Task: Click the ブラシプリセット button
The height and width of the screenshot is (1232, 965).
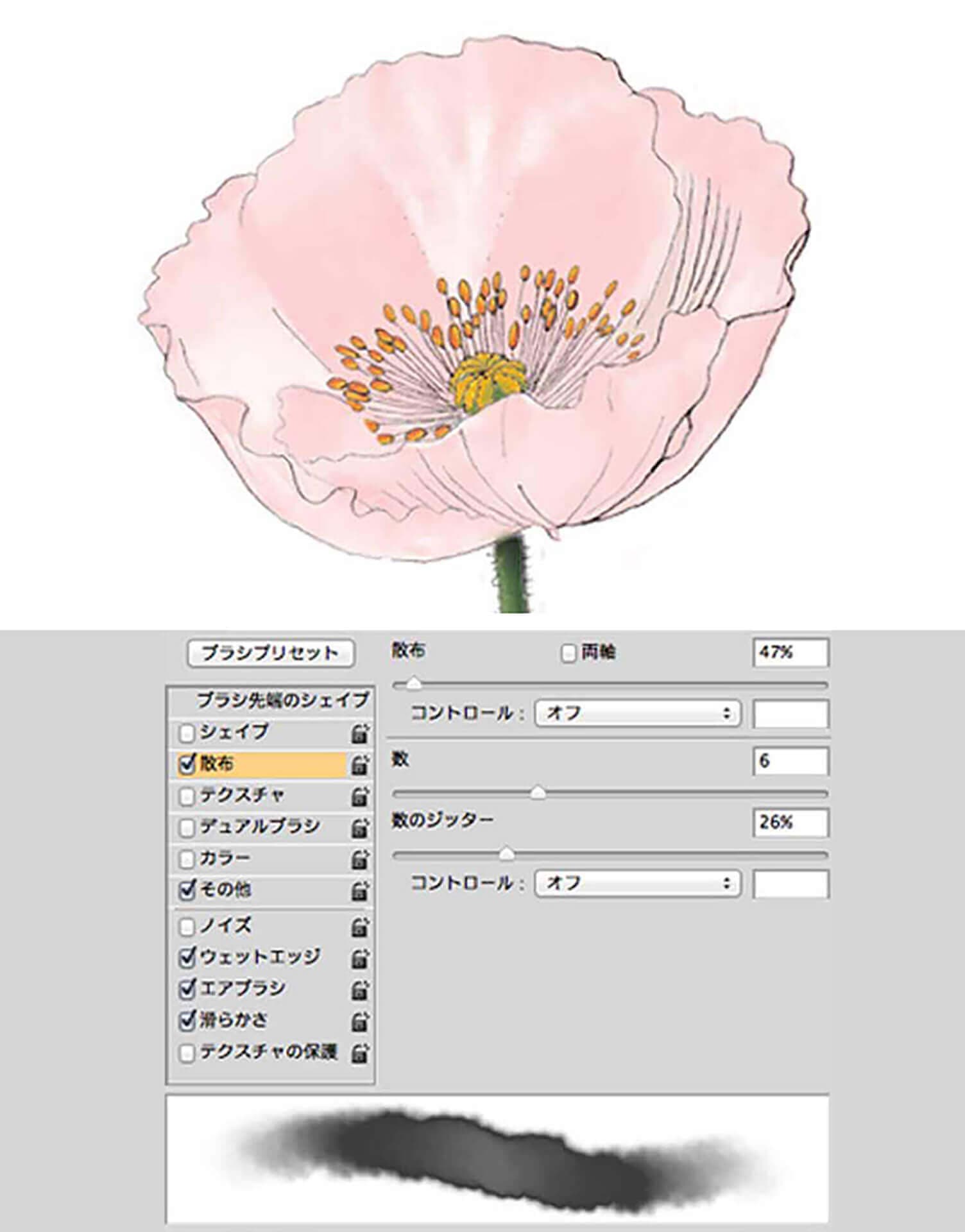Action: [270, 653]
